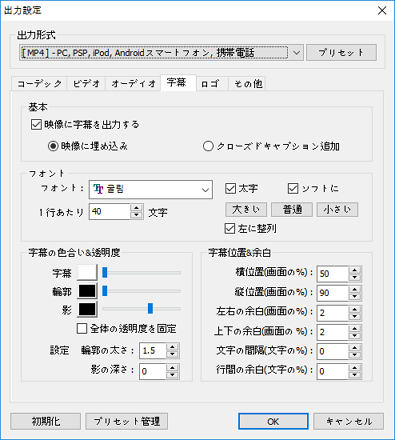Click the 字幕 transparency slider handle

pyautogui.click(x=105, y=272)
